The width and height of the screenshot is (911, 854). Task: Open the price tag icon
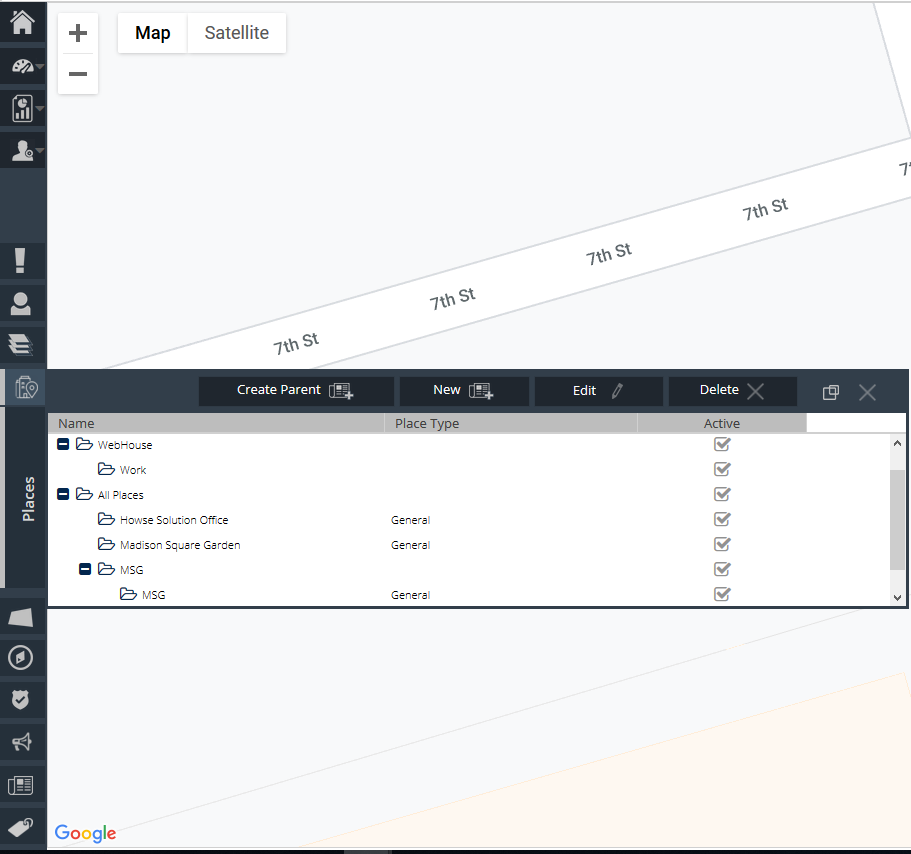21,827
